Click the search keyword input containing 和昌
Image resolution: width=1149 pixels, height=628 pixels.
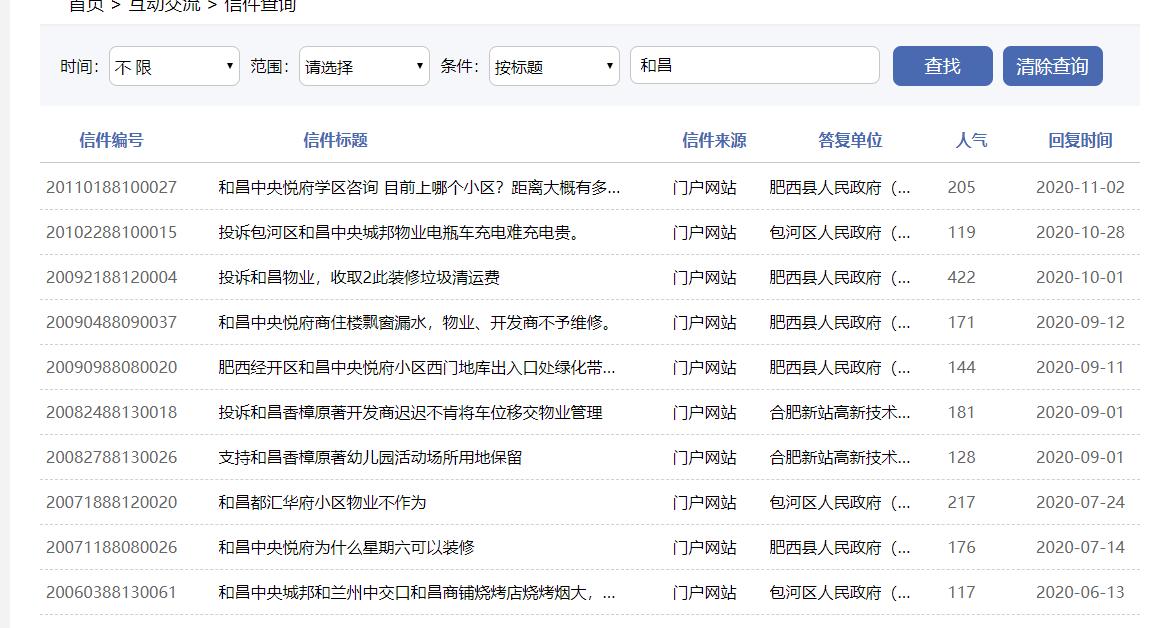click(755, 65)
